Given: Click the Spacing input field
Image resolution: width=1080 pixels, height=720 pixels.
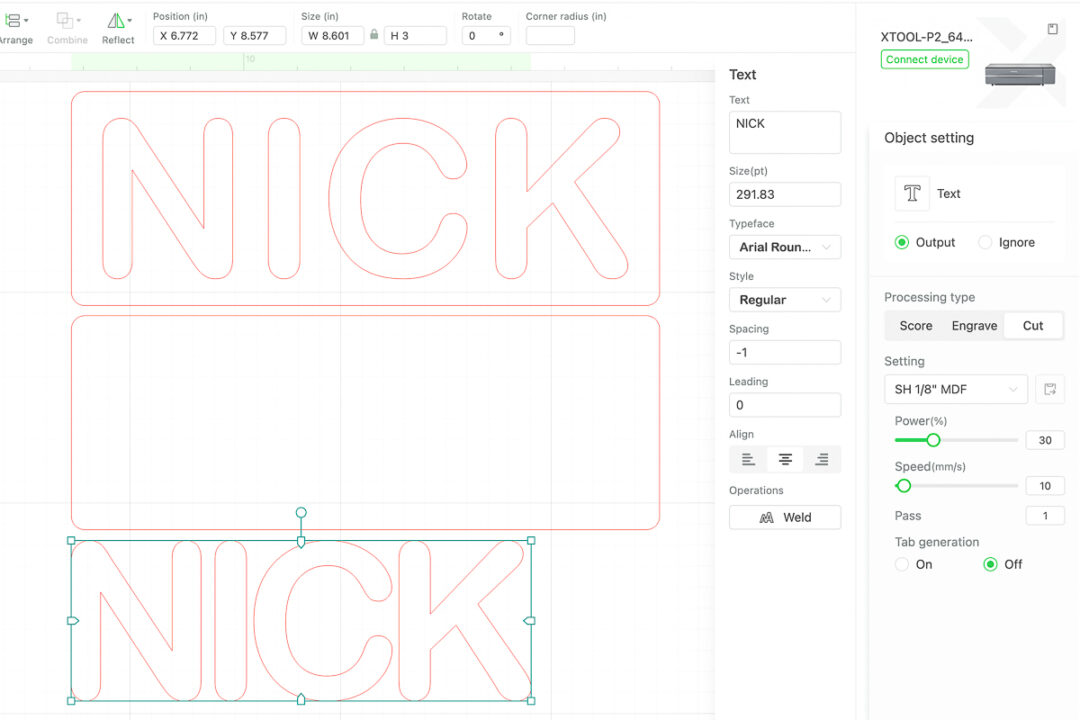Looking at the screenshot, I should 785,353.
